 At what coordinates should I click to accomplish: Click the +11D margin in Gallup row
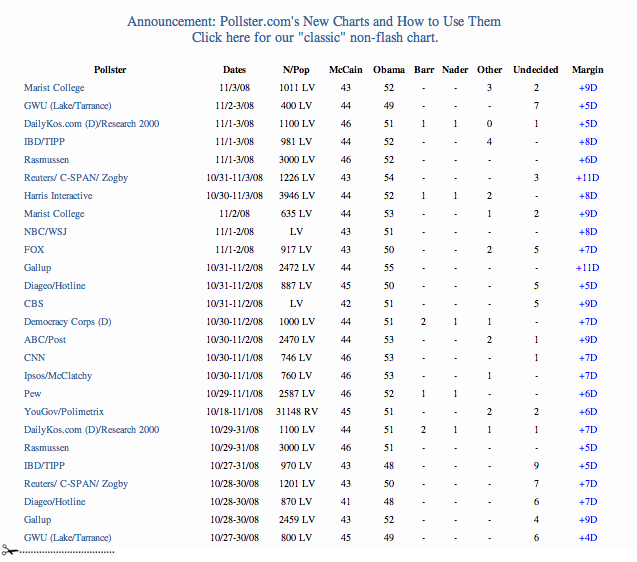tap(587, 268)
